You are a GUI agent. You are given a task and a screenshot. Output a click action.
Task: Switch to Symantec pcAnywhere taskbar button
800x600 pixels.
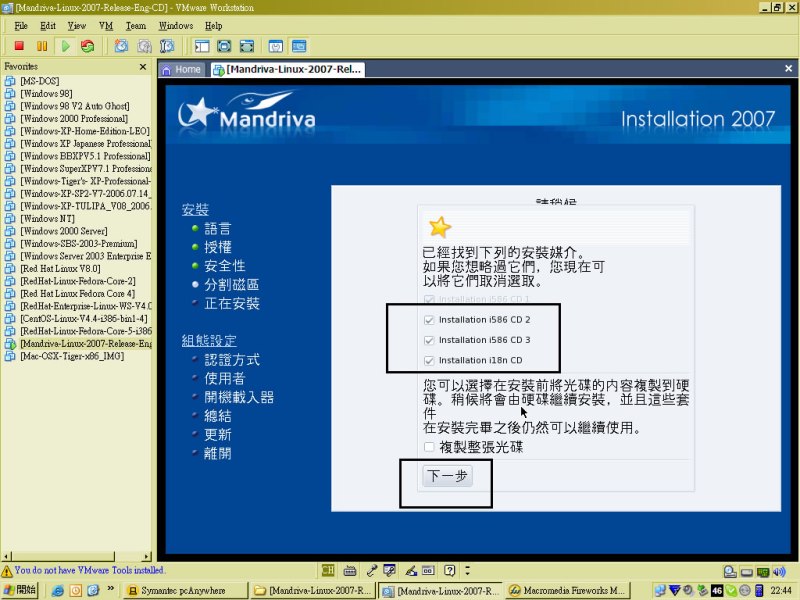185,590
